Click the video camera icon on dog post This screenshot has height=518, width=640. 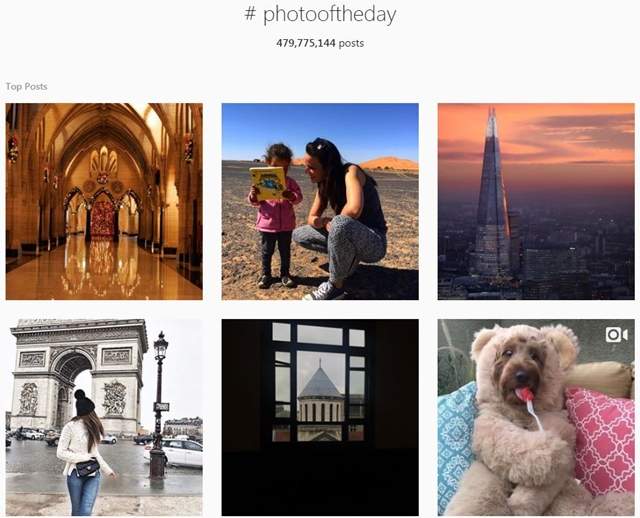(616, 335)
